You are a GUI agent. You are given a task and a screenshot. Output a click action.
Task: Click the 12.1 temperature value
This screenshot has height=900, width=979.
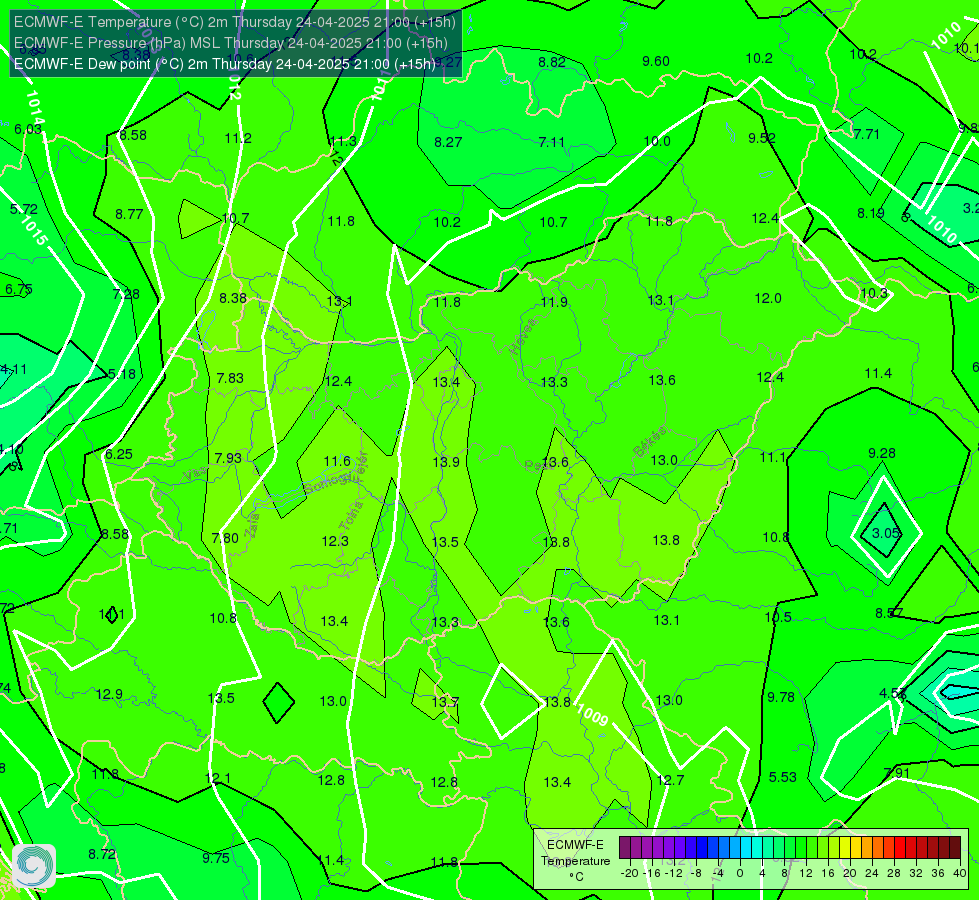tap(217, 778)
